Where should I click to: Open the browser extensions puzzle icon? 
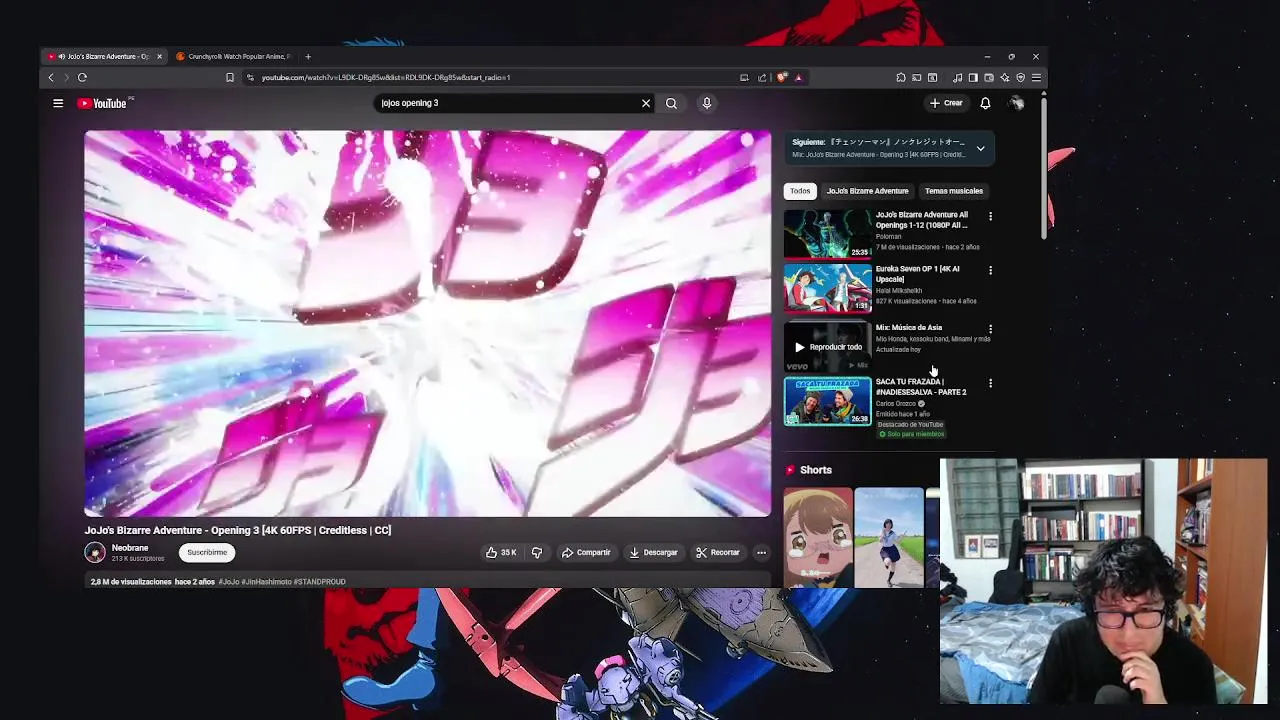tap(901, 77)
